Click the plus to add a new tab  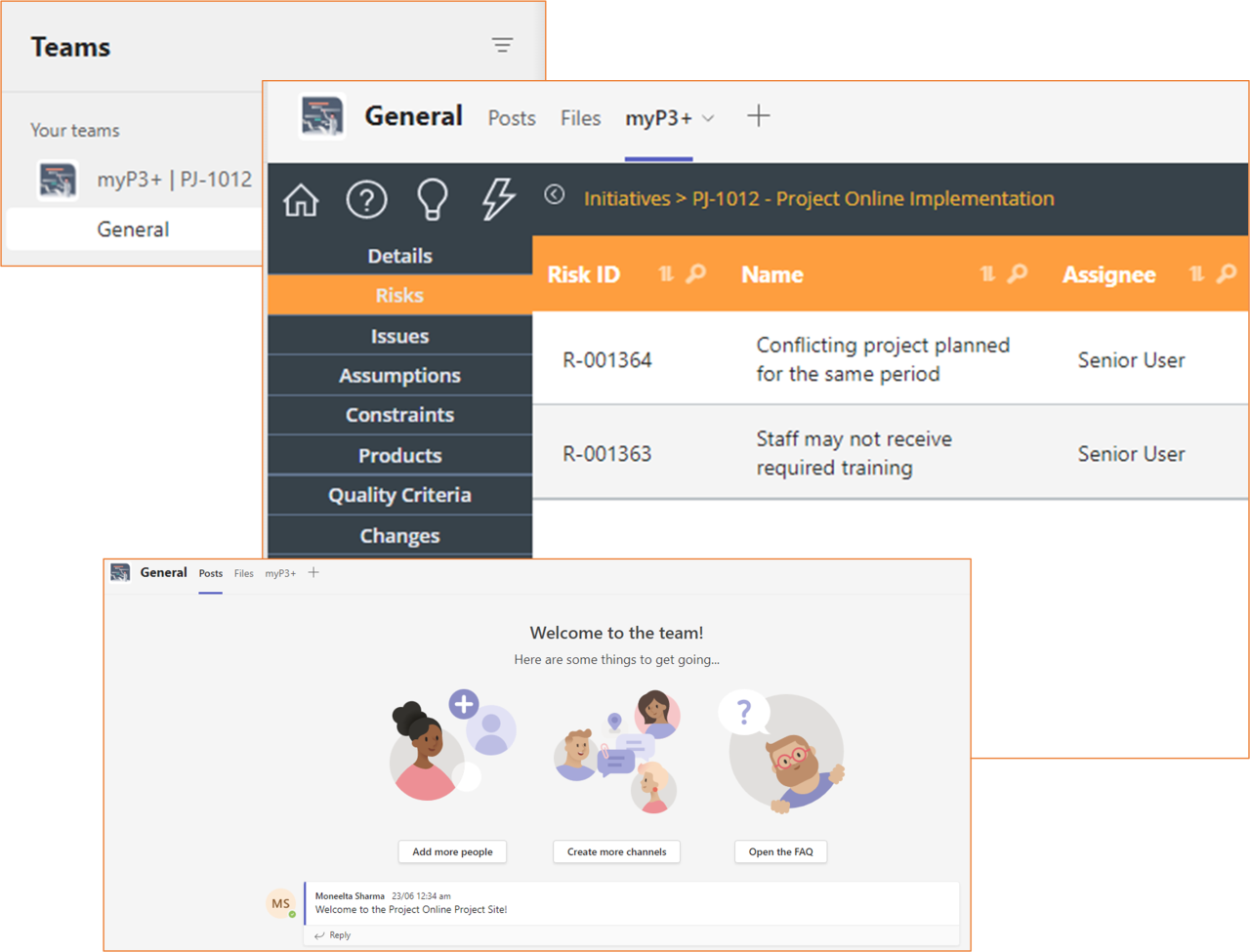[759, 115]
